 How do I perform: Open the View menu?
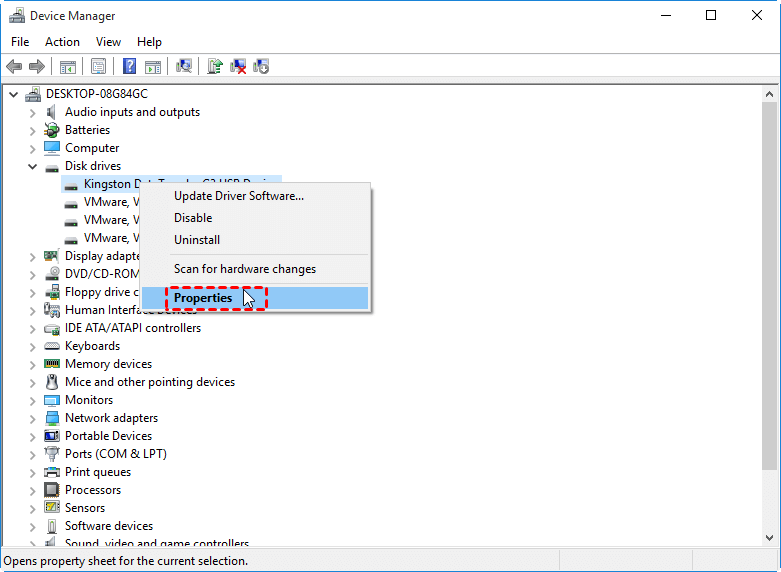[108, 42]
